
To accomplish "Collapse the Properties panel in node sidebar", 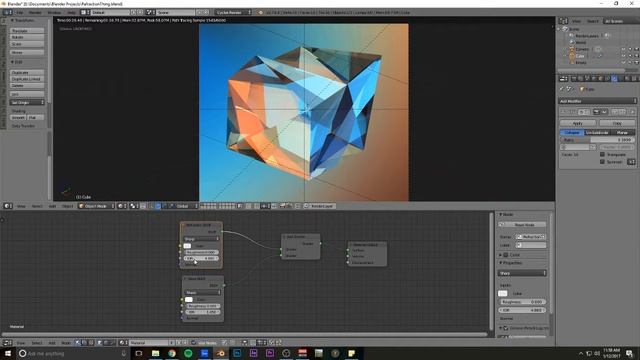I will (x=500, y=263).
